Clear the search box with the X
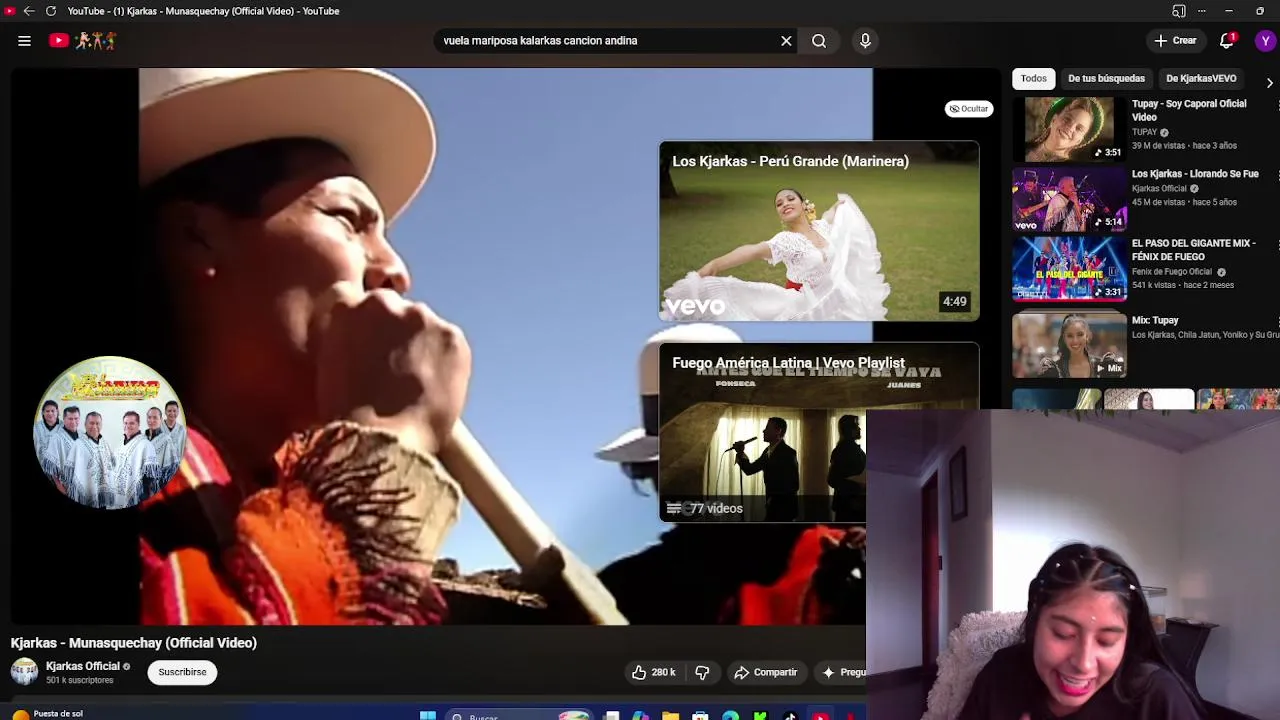This screenshot has height=720, width=1280. tap(786, 41)
